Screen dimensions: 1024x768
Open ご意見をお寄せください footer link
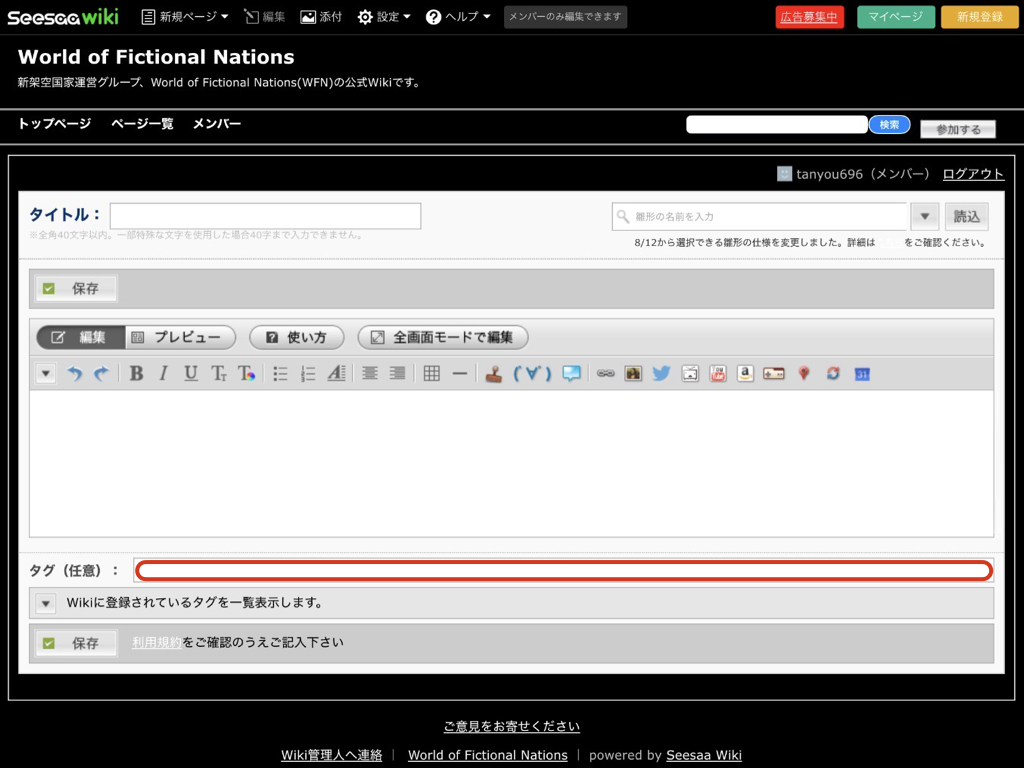pyautogui.click(x=511, y=726)
